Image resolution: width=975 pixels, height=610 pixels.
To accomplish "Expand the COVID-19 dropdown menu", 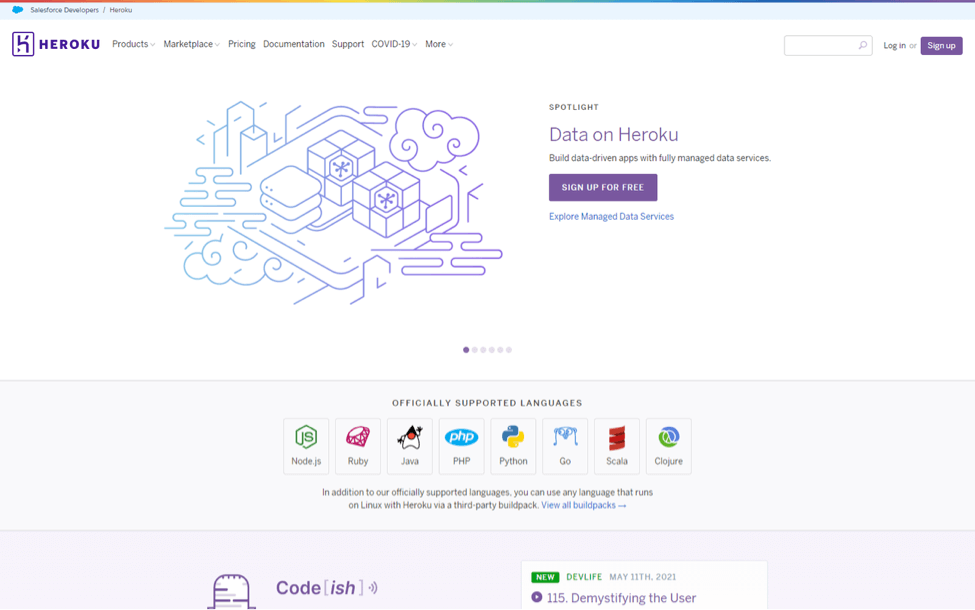I will [x=394, y=44].
